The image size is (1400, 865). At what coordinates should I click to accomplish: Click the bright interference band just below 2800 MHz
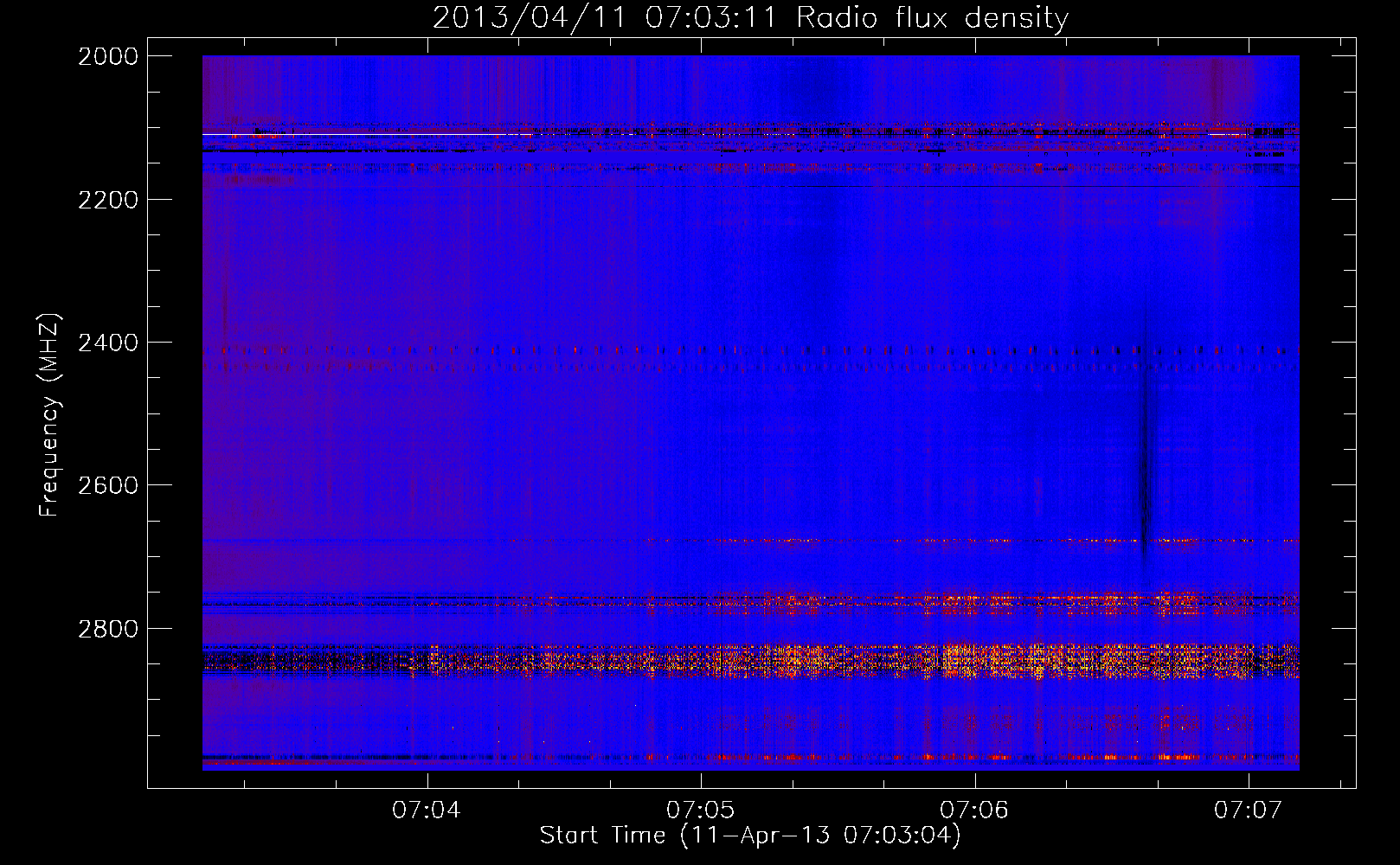751,661
